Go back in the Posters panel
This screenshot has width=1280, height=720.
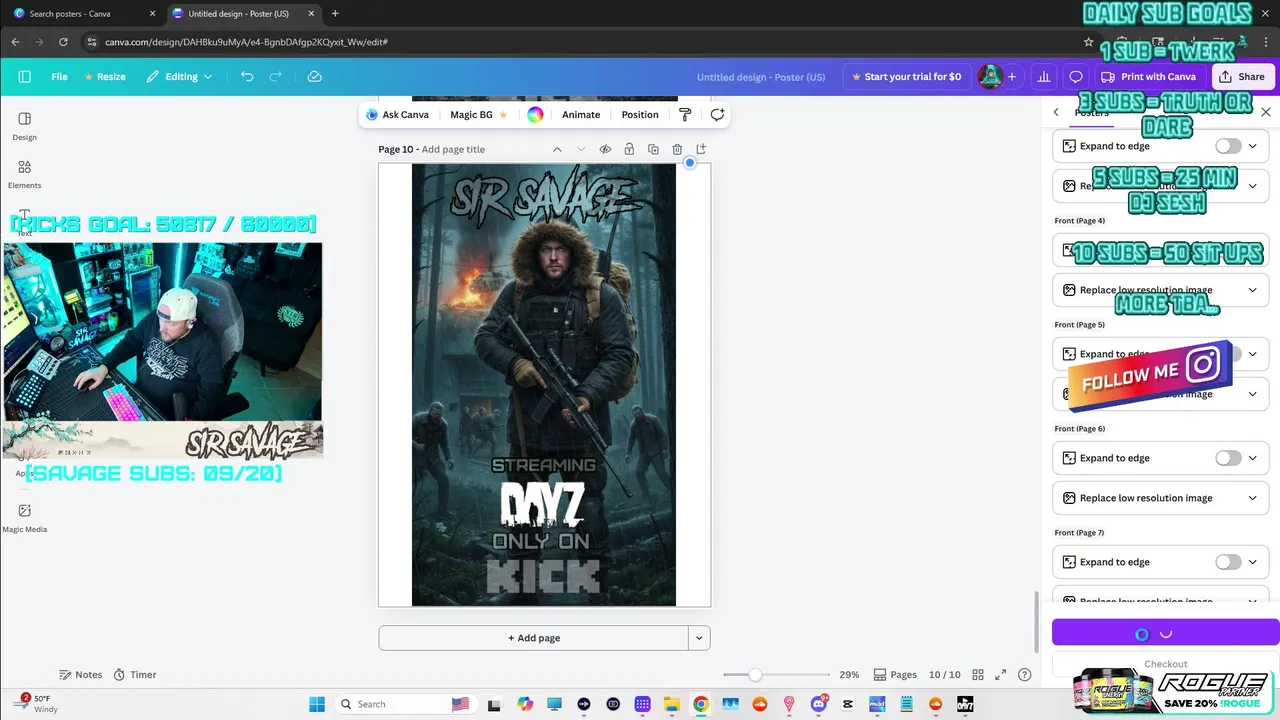point(1056,112)
